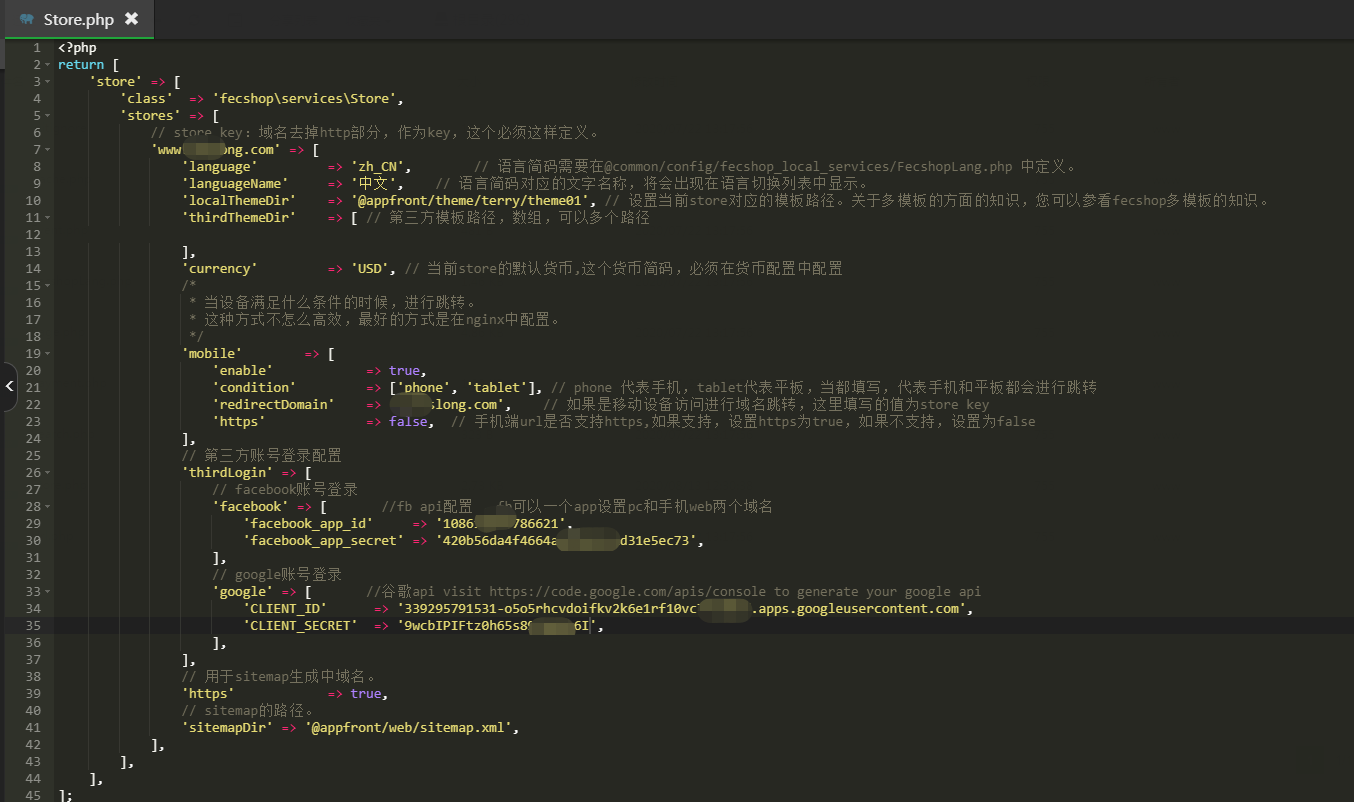Click the 'thirdThemeDir' key

tap(239, 218)
